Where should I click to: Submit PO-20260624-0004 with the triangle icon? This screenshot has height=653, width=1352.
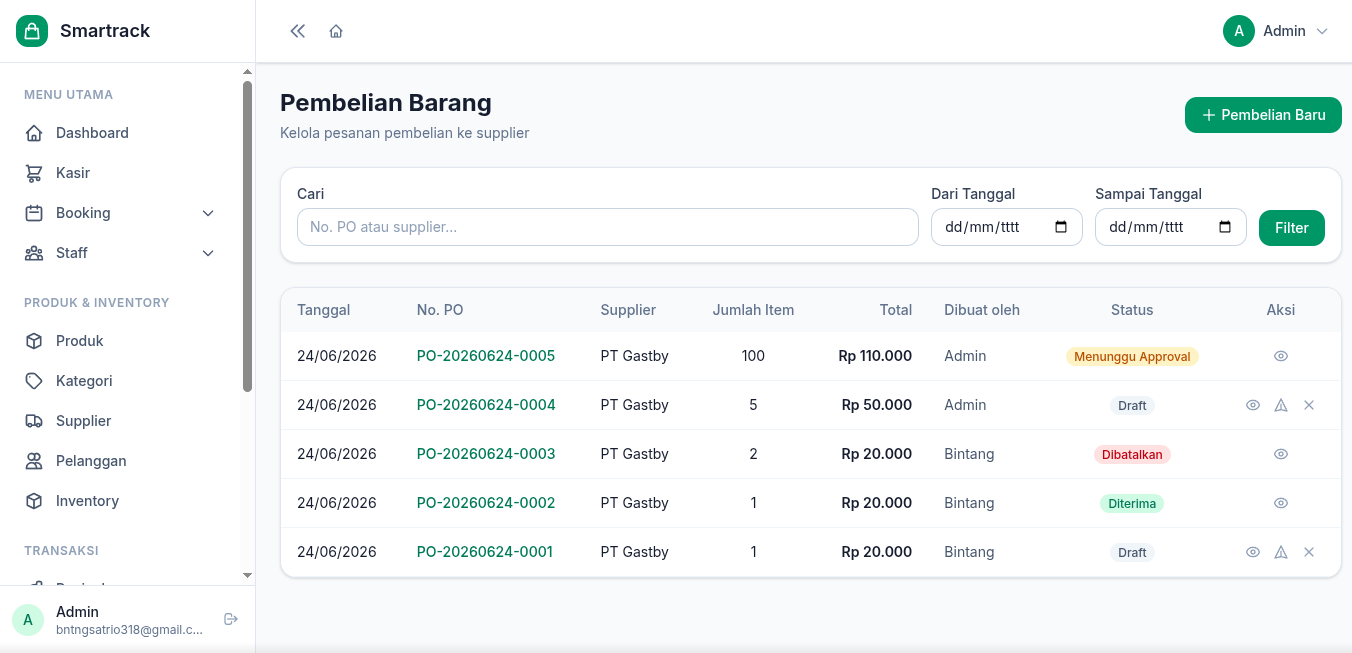click(1281, 405)
